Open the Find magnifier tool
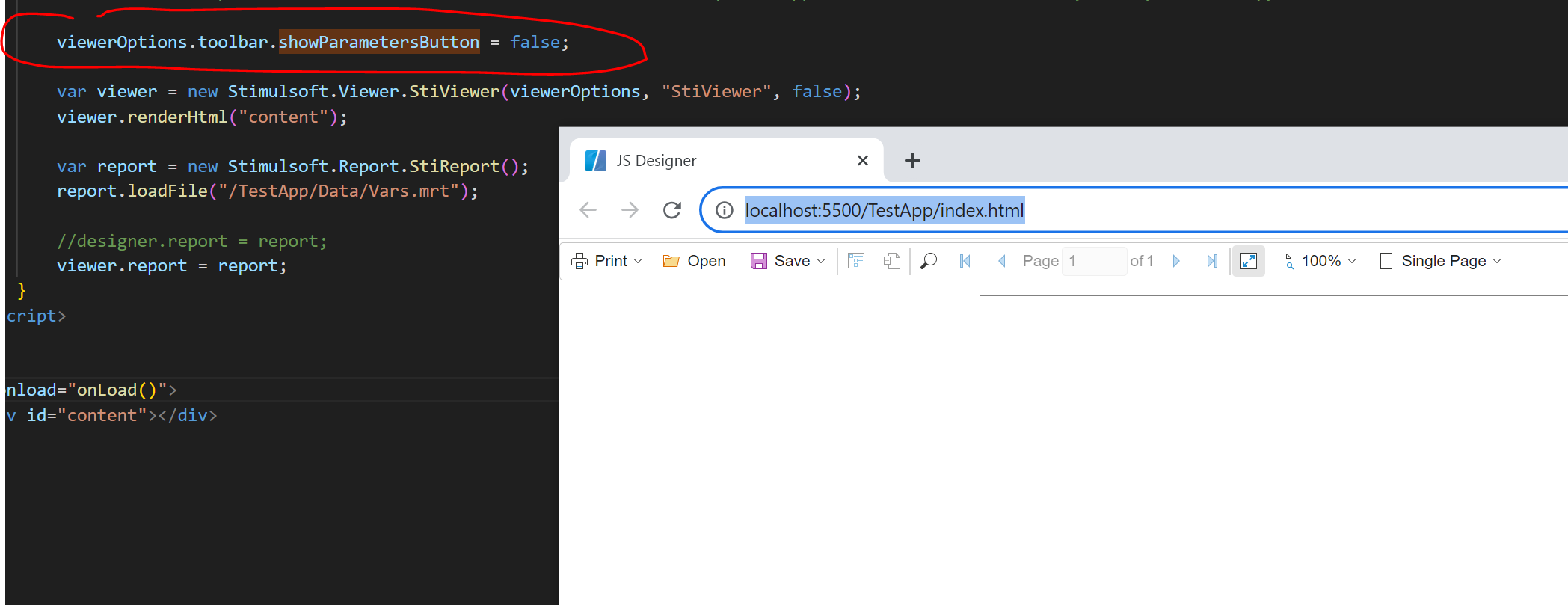Viewport: 1568px width, 605px height. [929, 261]
